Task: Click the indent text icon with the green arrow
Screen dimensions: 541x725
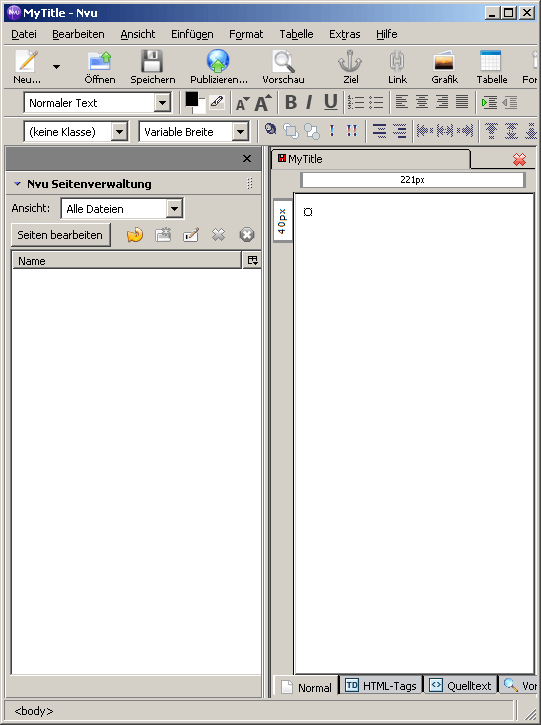Action: click(489, 102)
